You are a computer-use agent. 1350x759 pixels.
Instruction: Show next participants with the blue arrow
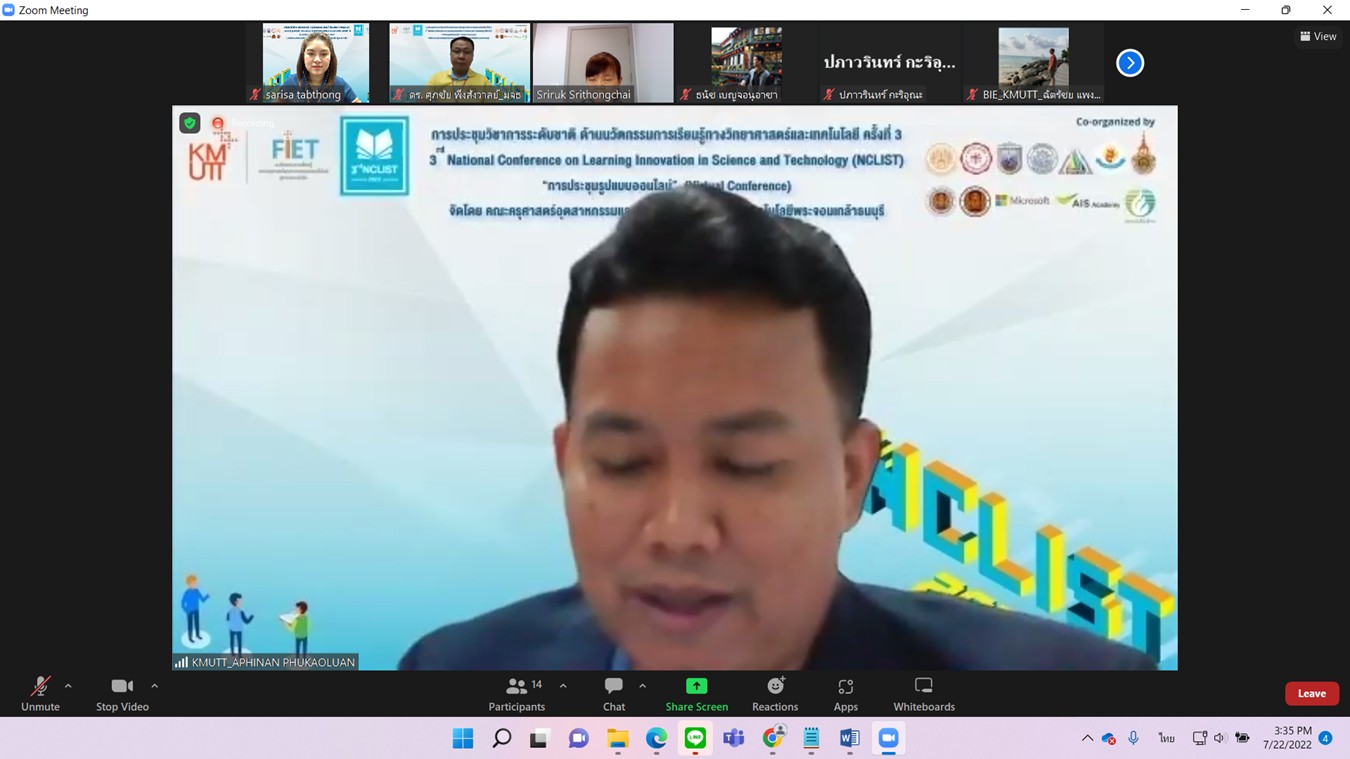pos(1129,63)
